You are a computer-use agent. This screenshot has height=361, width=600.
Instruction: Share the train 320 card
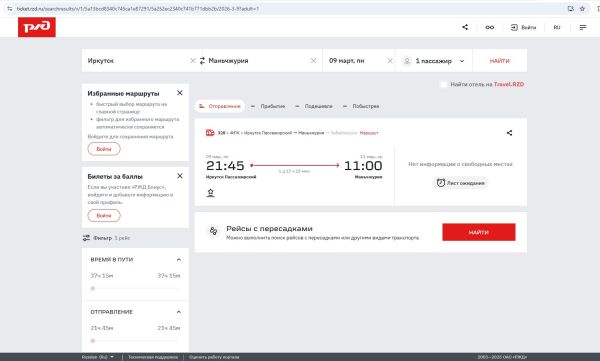pos(509,133)
